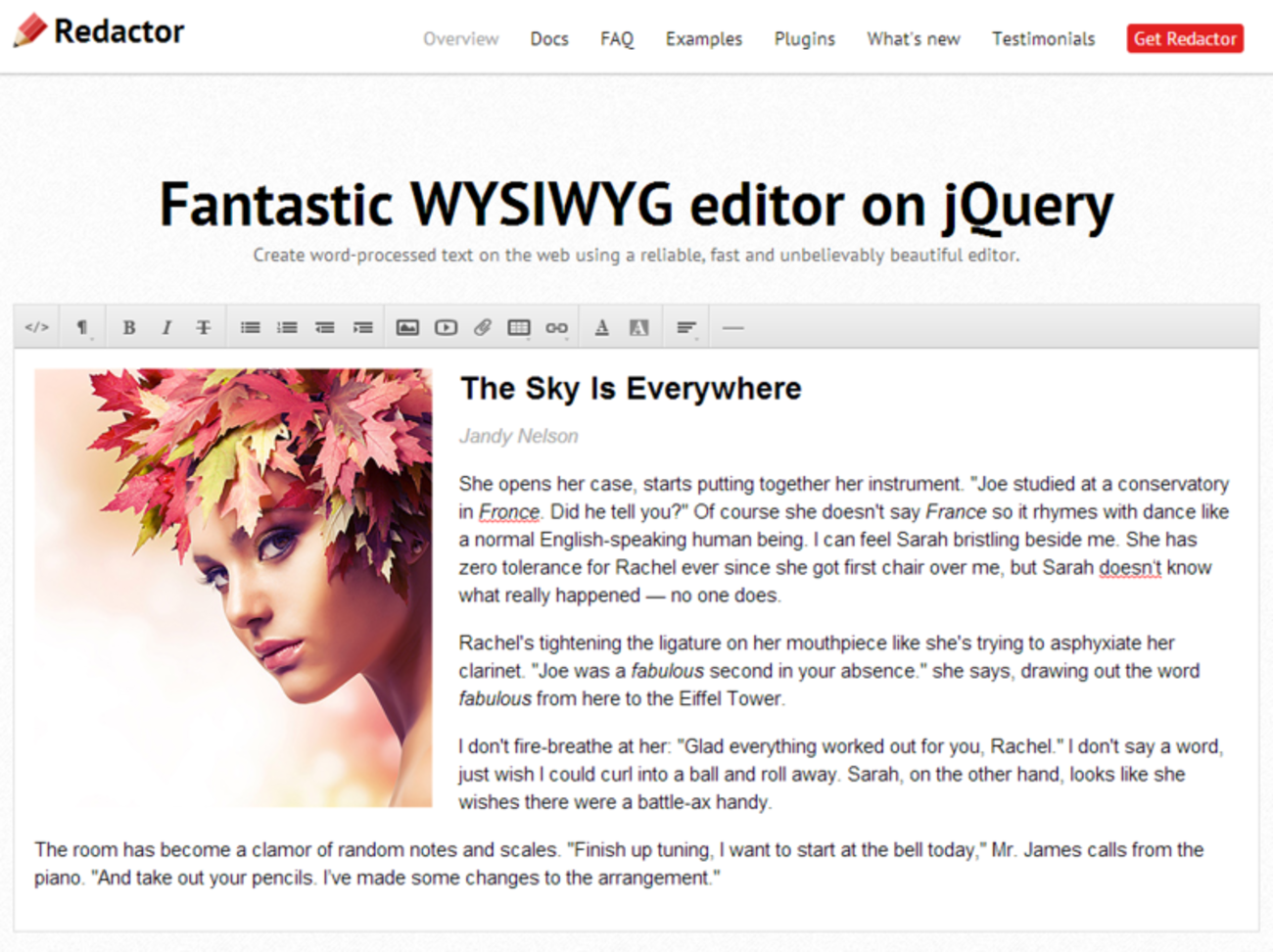
Task: Open the table dropdown menu
Action: (519, 327)
